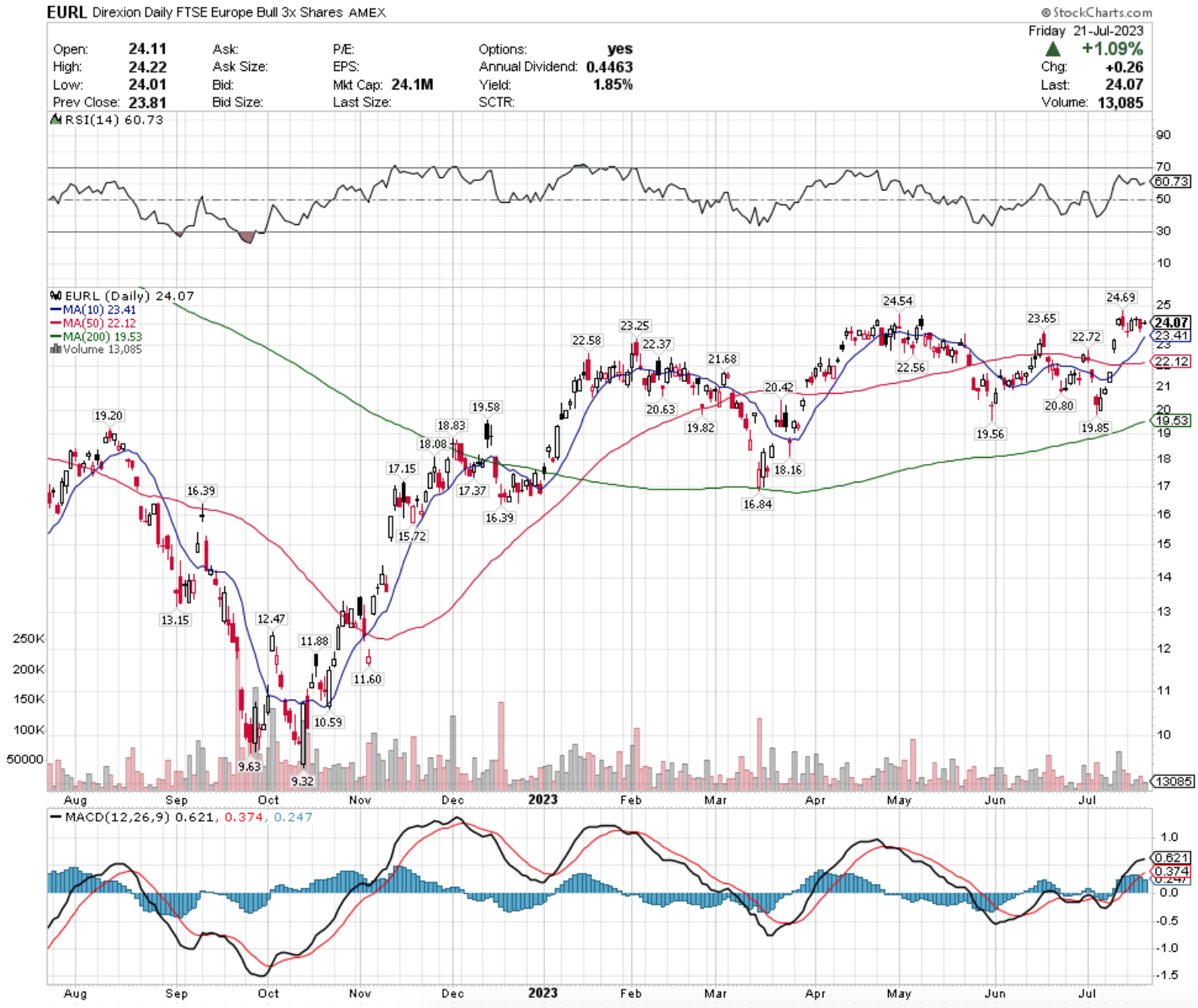The height and width of the screenshot is (1008, 1198).
Task: Select the red MA(50) legend swatch
Action: coord(56,323)
